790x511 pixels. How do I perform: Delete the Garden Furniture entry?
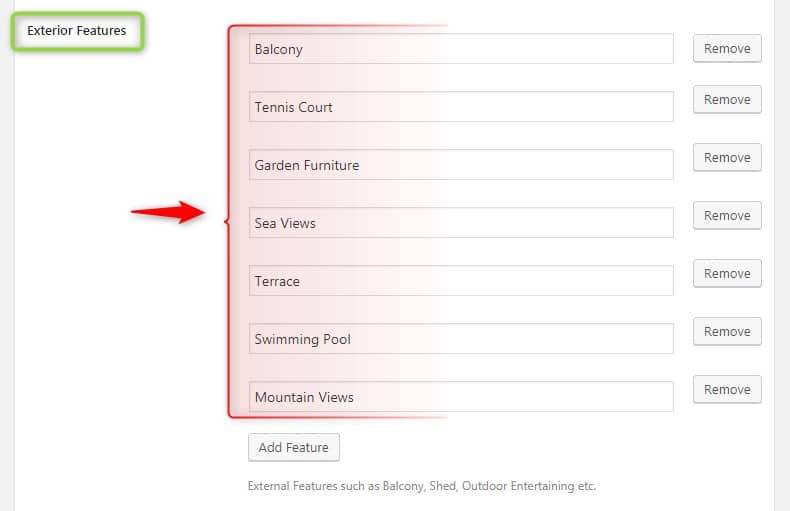(x=727, y=158)
